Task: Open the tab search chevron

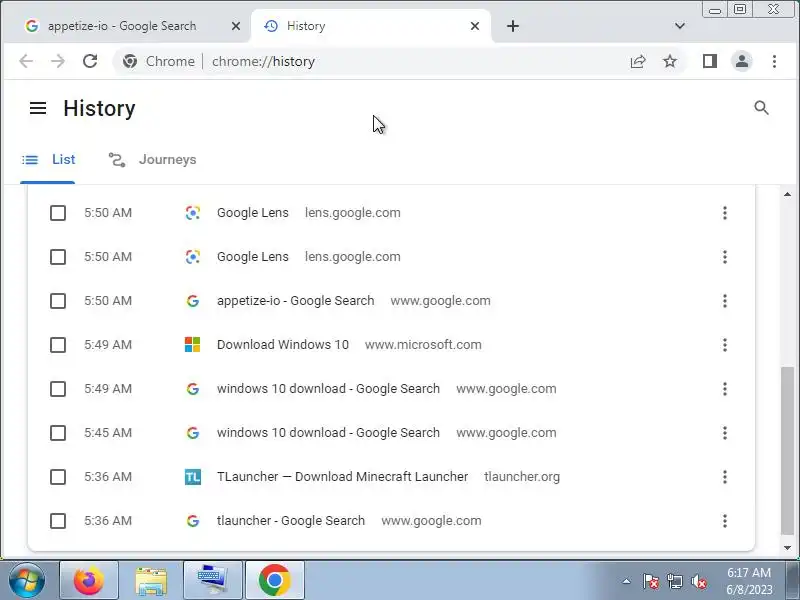Action: [x=680, y=26]
